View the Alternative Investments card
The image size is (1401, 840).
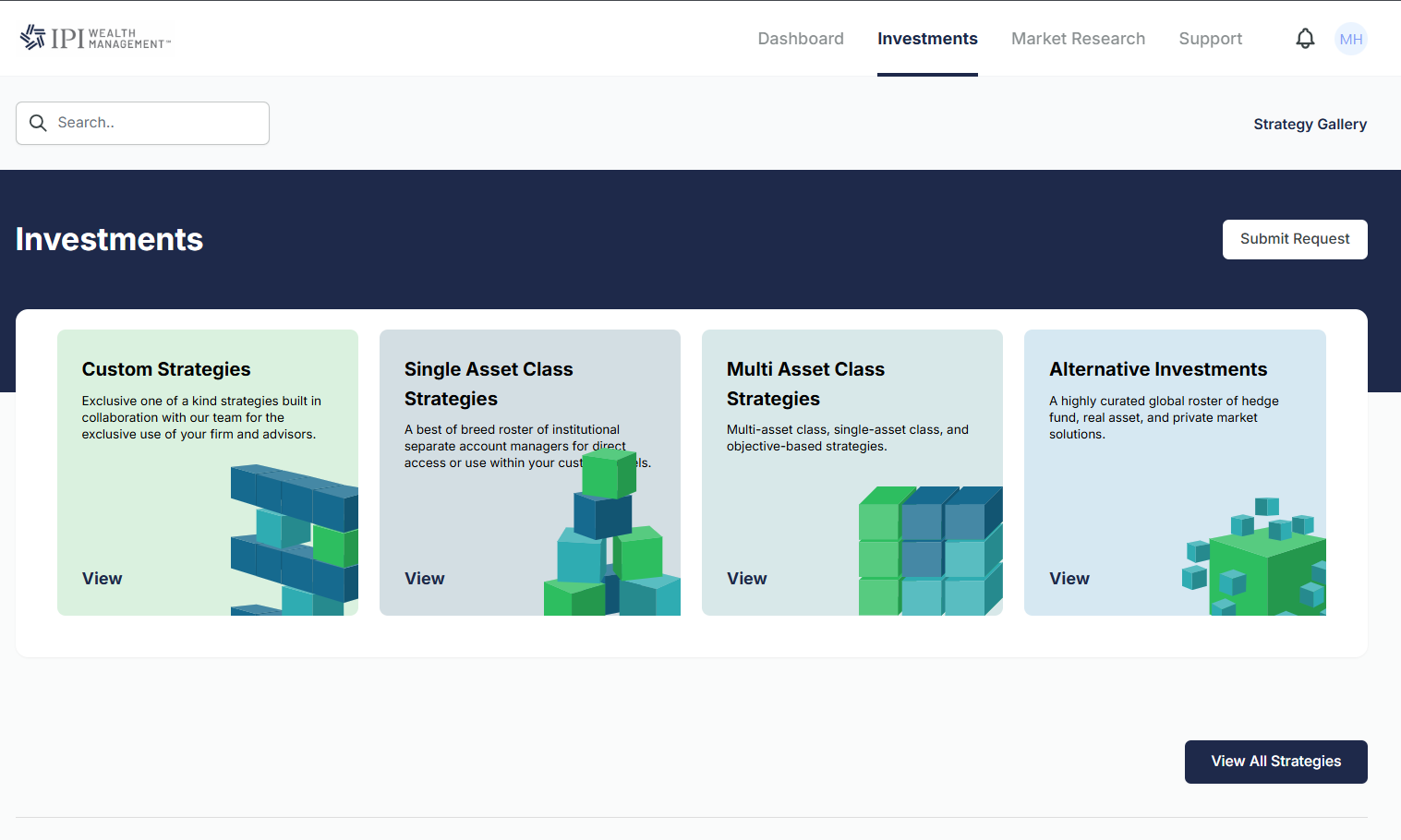pyautogui.click(x=1069, y=579)
